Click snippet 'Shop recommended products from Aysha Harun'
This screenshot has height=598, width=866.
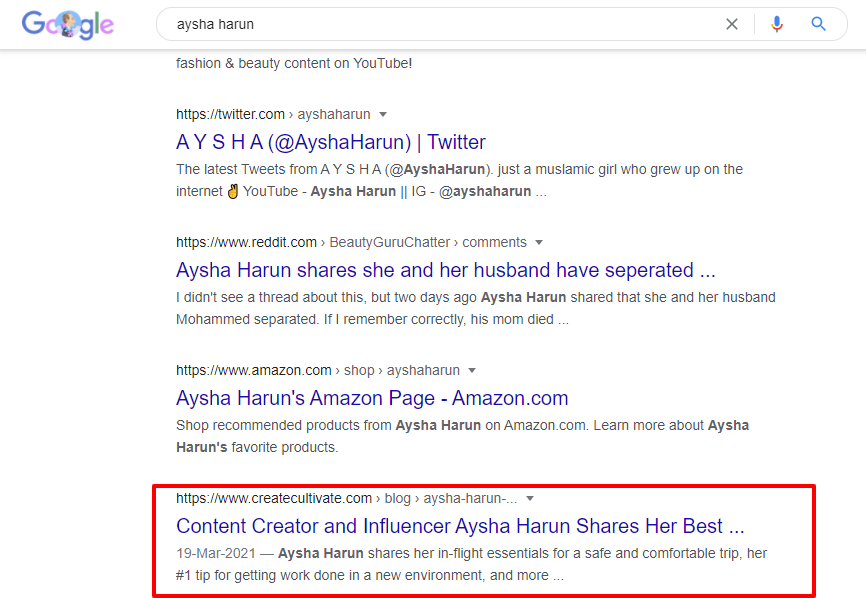pyautogui.click(x=329, y=425)
